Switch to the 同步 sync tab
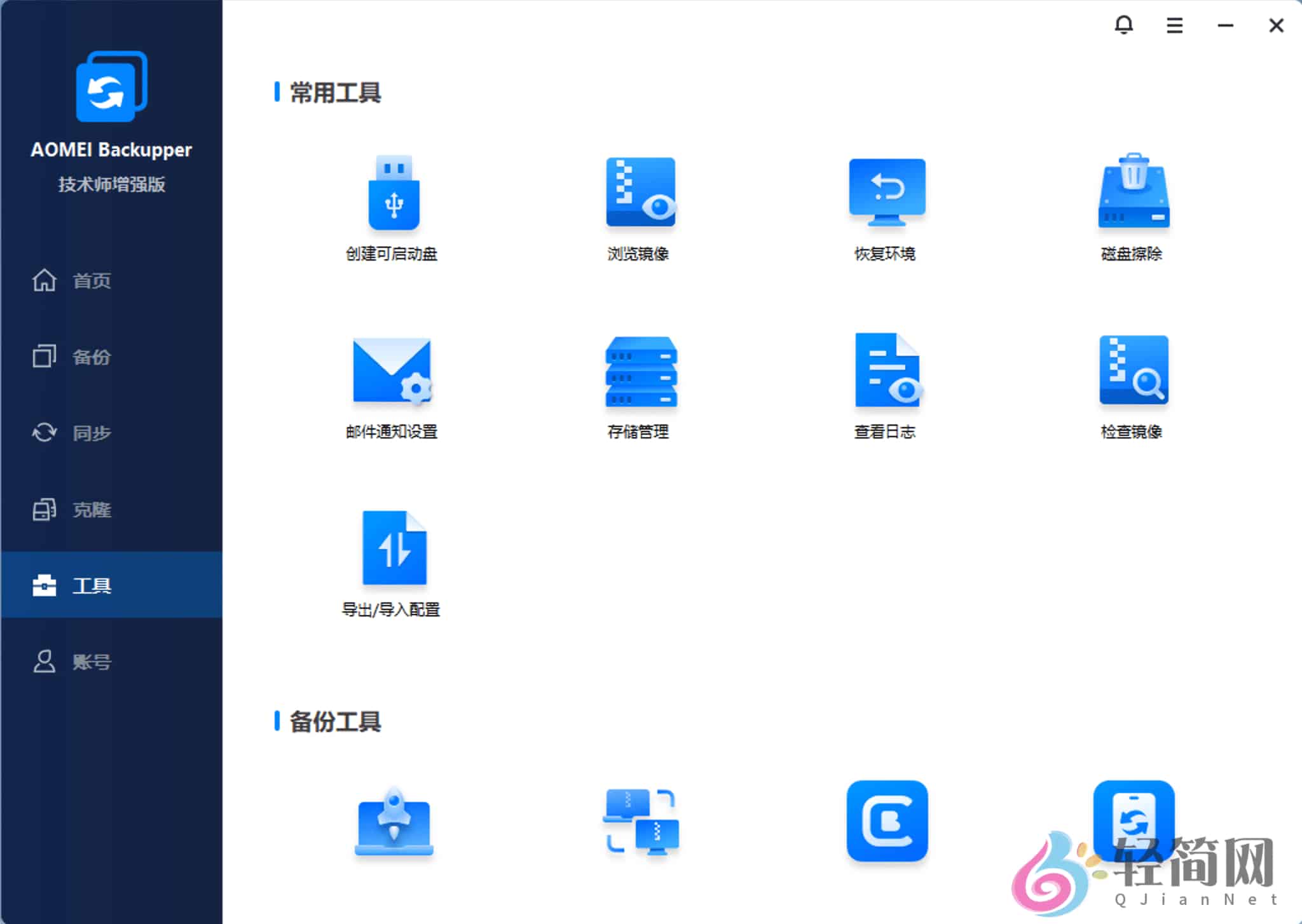Viewport: 1302px width, 924px height. [91, 433]
